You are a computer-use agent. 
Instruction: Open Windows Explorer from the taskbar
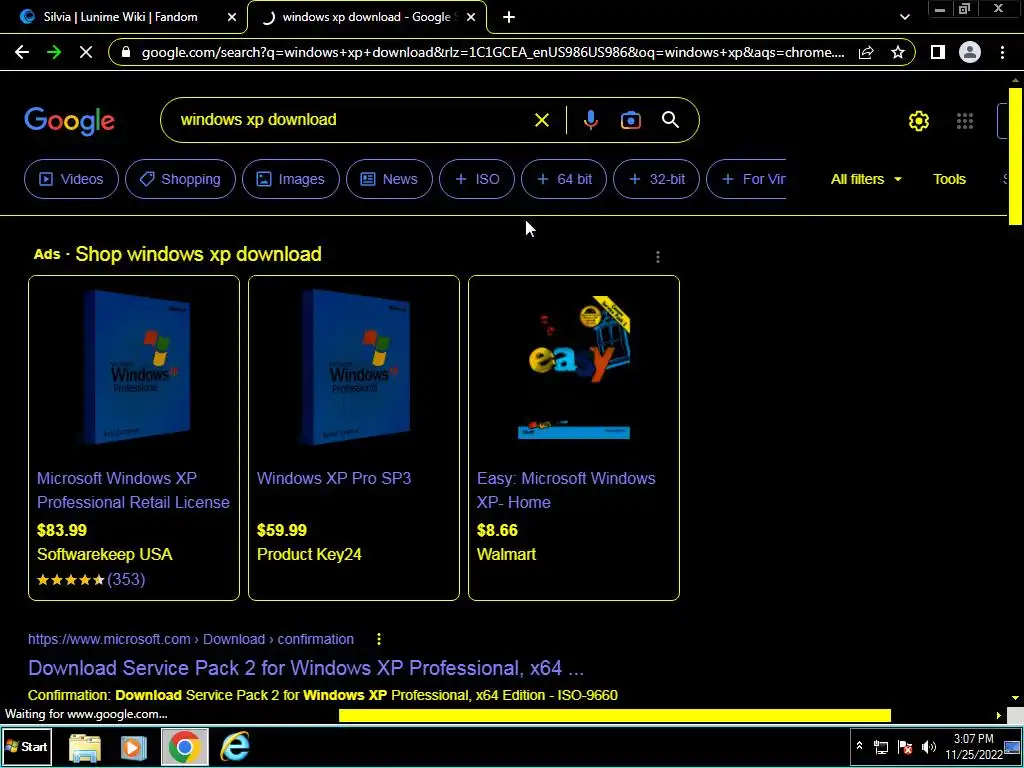coord(85,748)
